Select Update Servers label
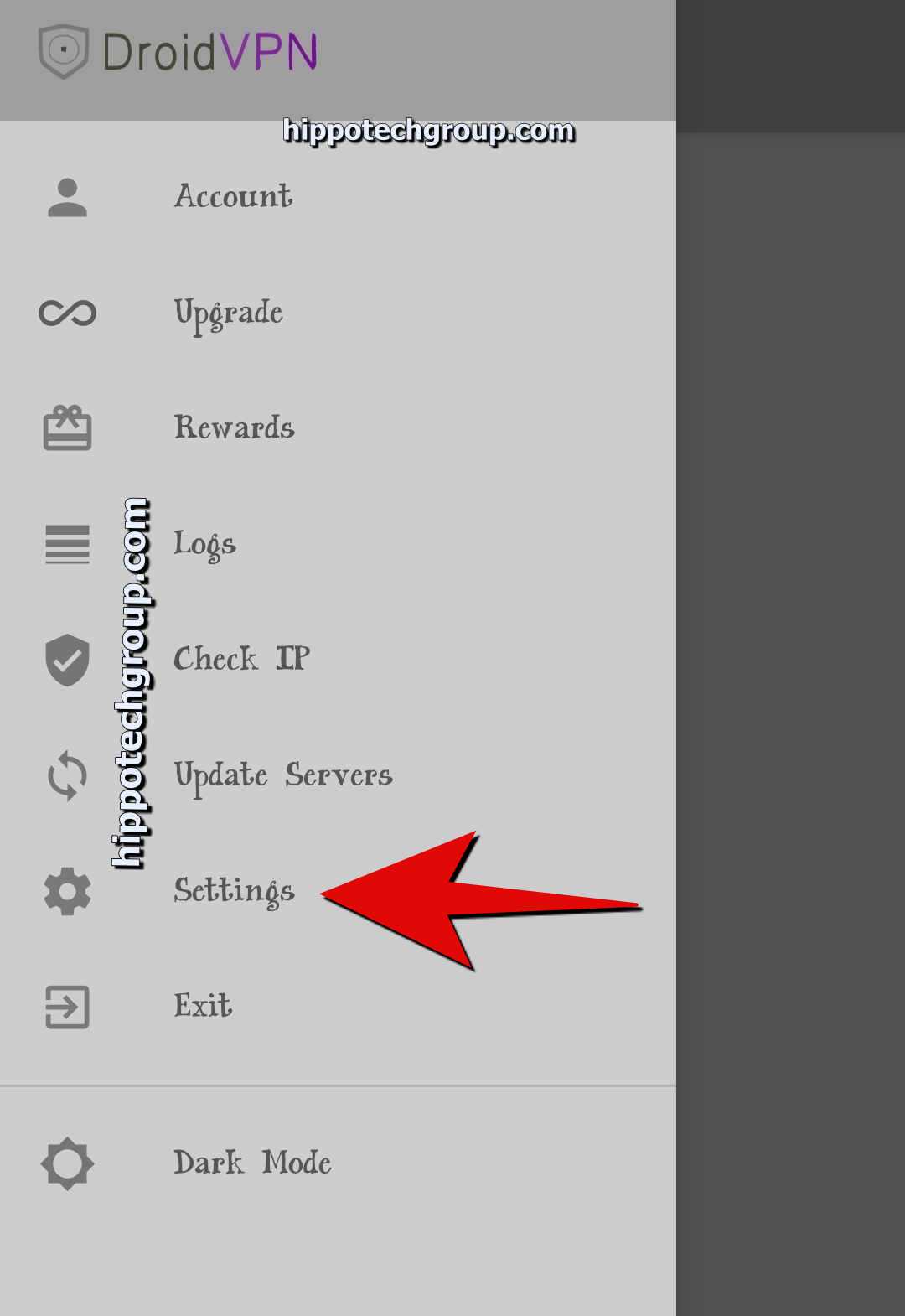This screenshot has width=905, height=1316. tap(283, 776)
